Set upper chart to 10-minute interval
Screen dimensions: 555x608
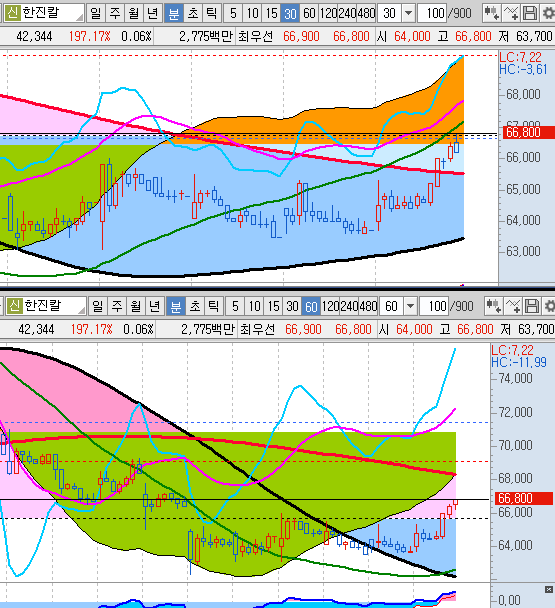click(252, 13)
